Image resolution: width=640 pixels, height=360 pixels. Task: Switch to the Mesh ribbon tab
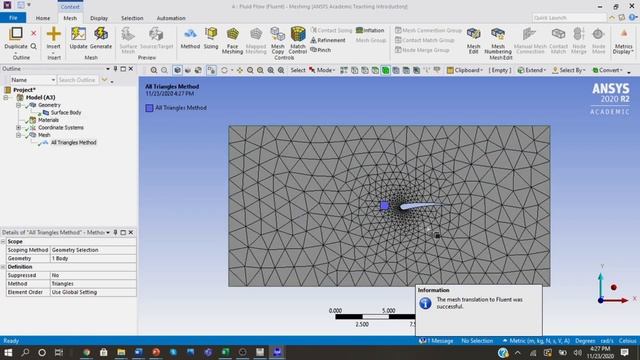click(70, 18)
